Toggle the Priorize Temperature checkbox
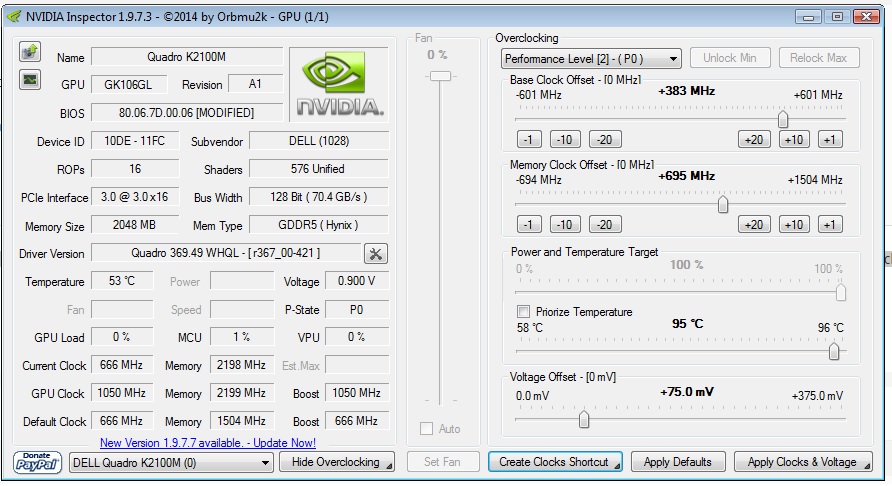This screenshot has height=486, width=892. 523,311
